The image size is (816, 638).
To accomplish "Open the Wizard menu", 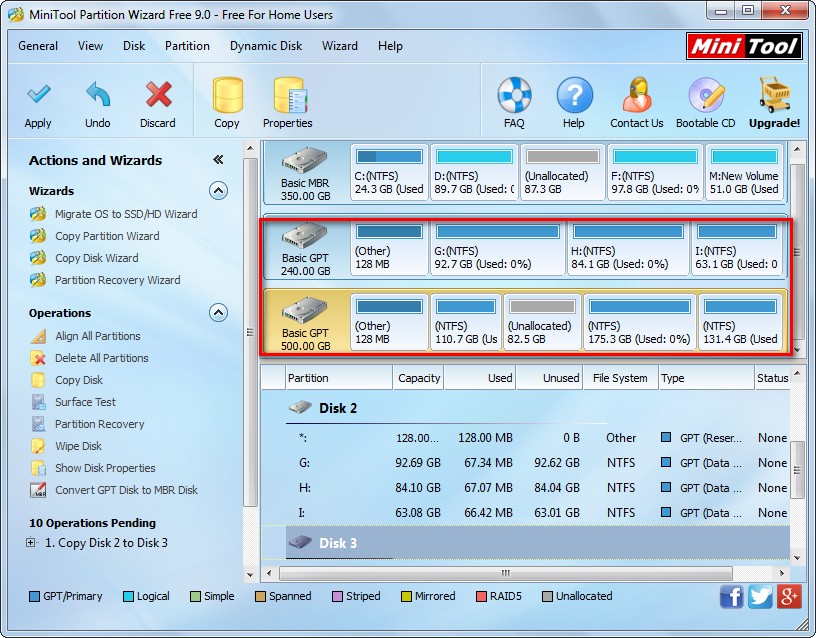I will click(x=340, y=46).
